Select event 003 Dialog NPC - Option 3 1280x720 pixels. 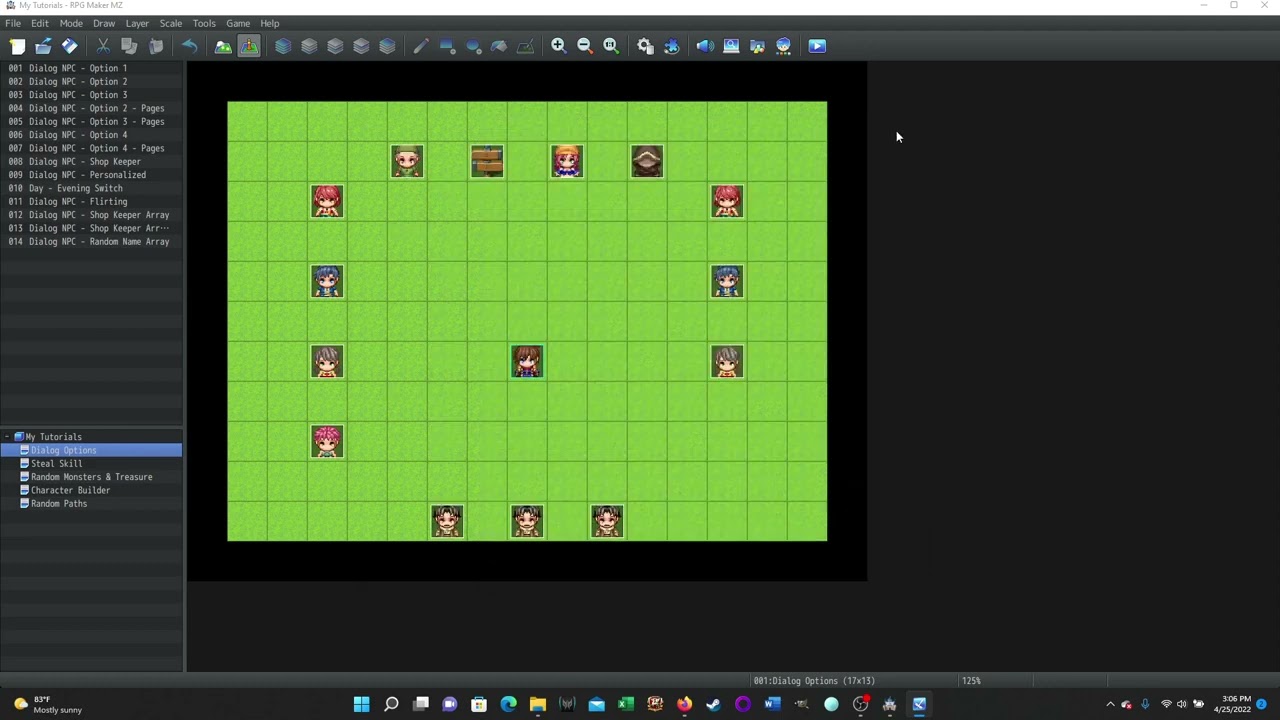[x=91, y=95]
